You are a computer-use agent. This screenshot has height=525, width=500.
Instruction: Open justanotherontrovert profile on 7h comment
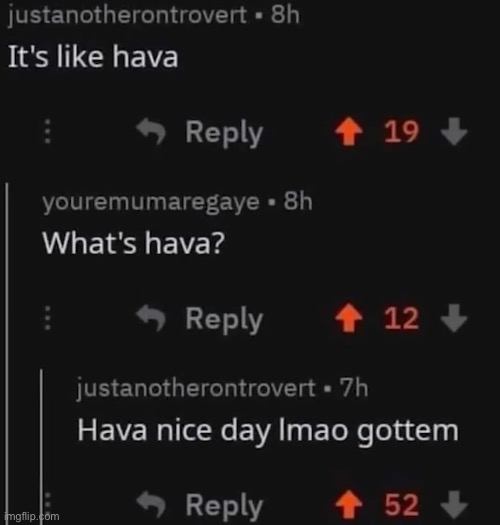pyautogui.click(x=196, y=388)
